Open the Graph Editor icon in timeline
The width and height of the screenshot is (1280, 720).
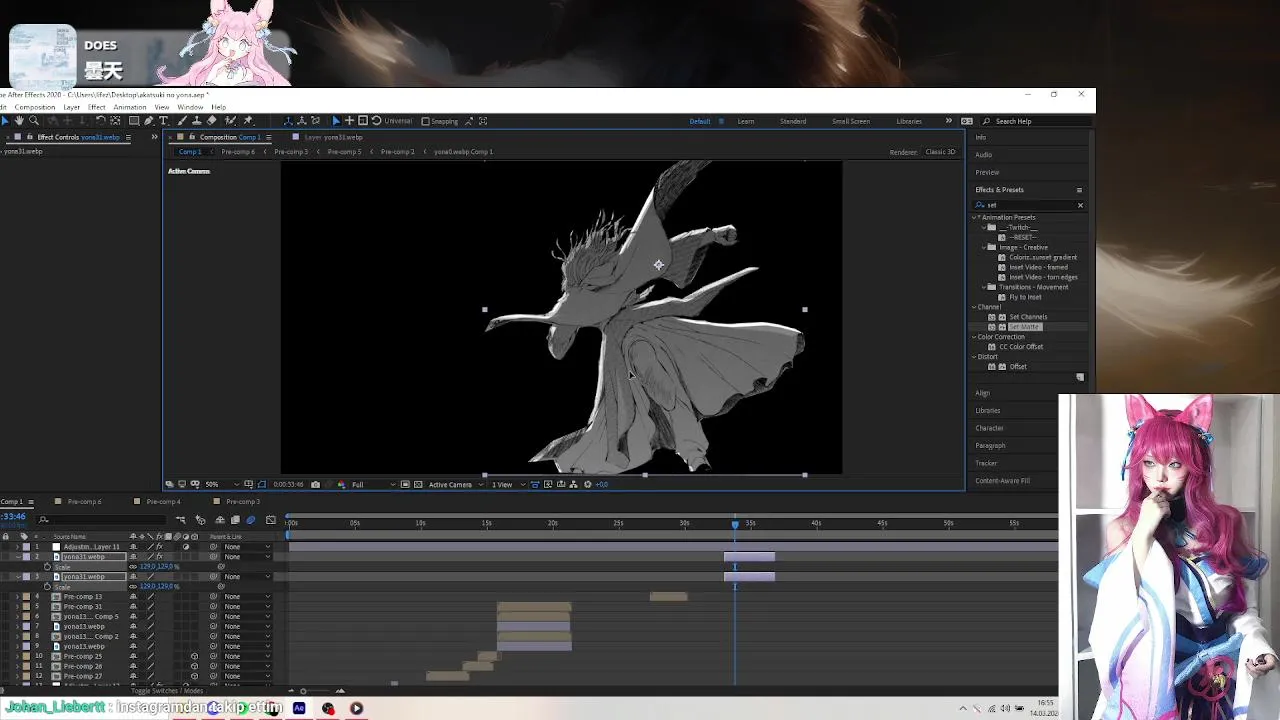(x=270, y=520)
